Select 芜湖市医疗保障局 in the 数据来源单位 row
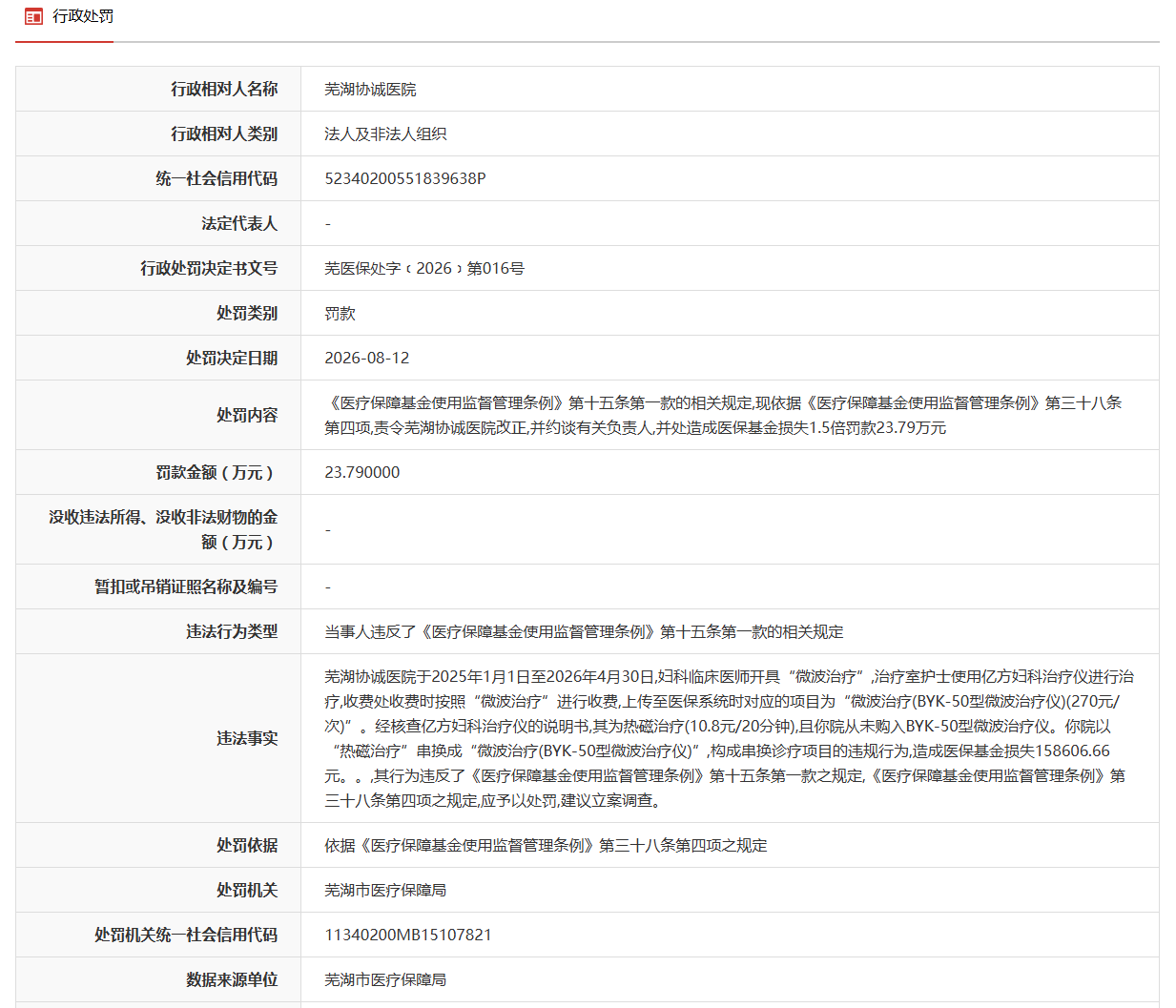This screenshot has width=1176, height=1008. click(x=385, y=979)
